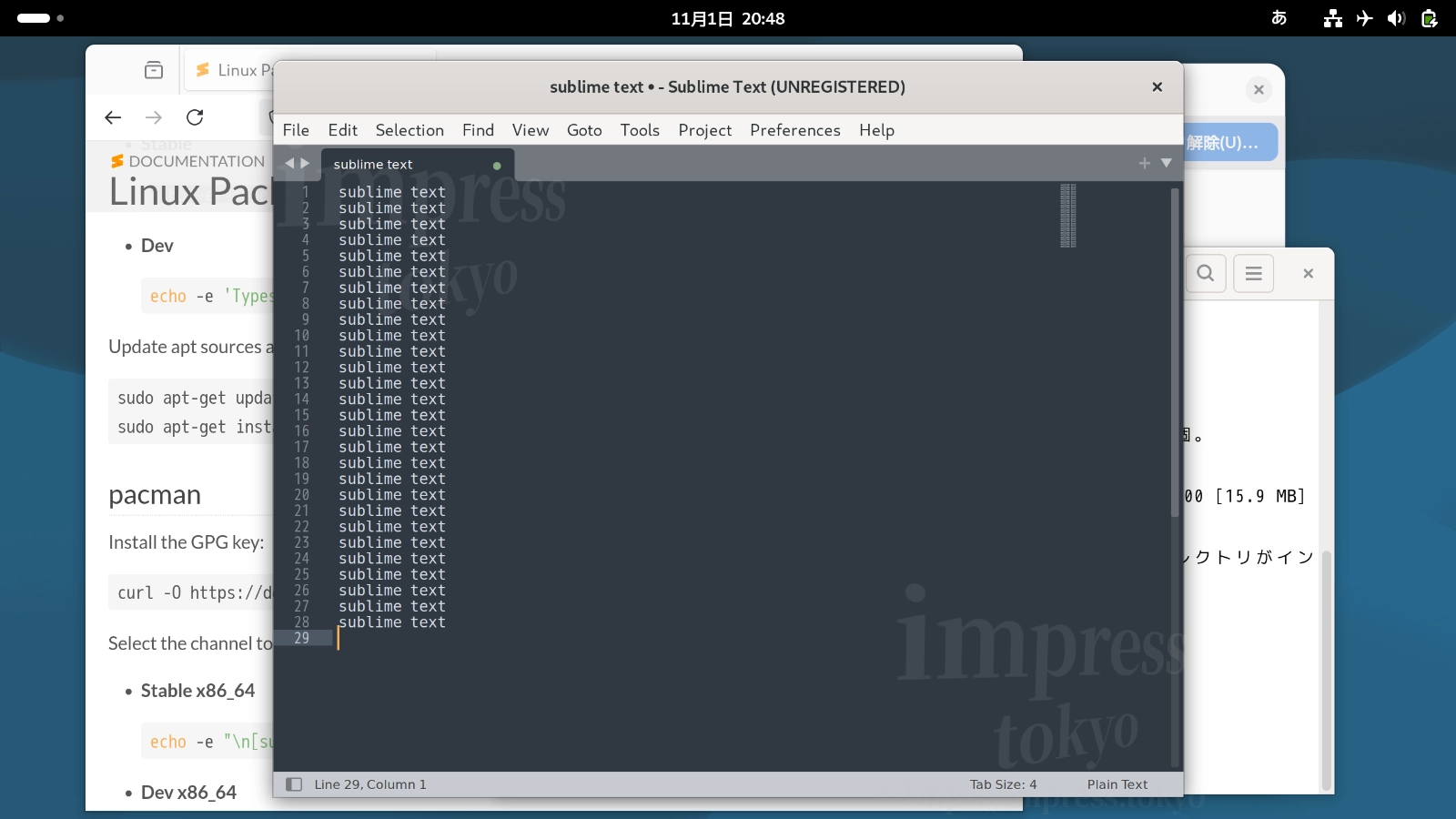Click the pacman heading in the browser
Viewport: 1456px width, 819px height.
(155, 495)
